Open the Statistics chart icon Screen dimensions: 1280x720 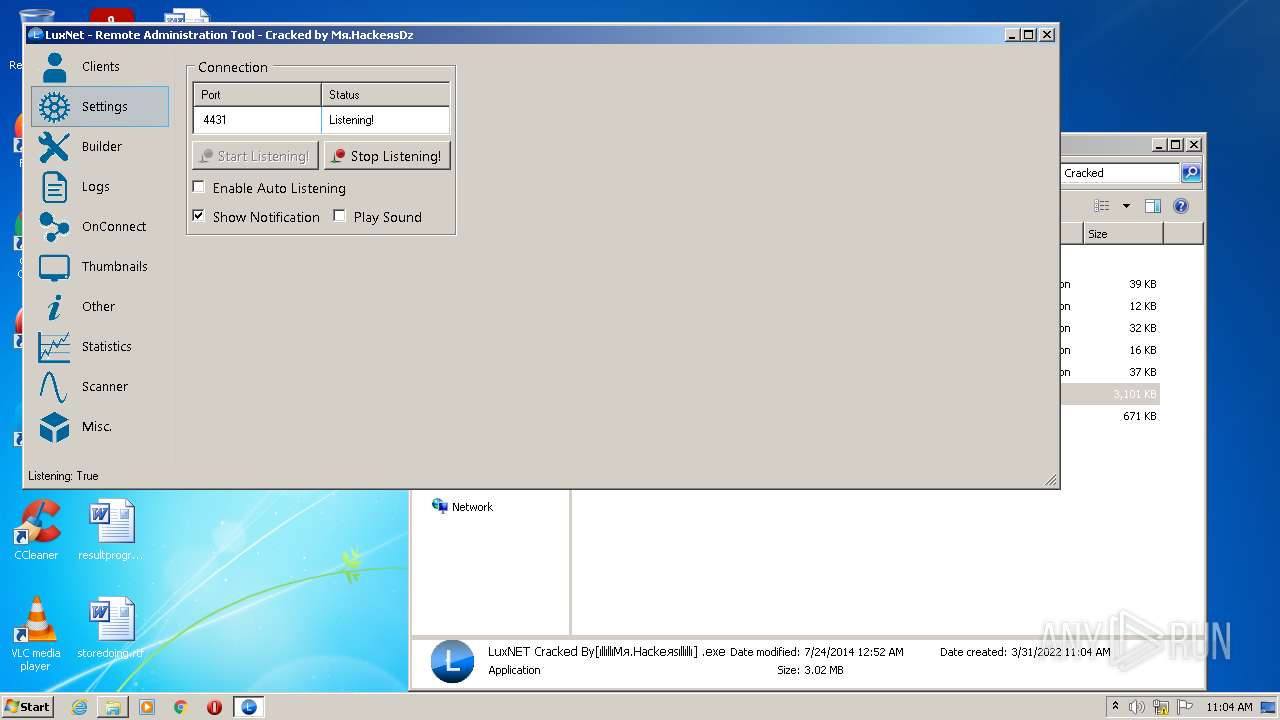(54, 347)
